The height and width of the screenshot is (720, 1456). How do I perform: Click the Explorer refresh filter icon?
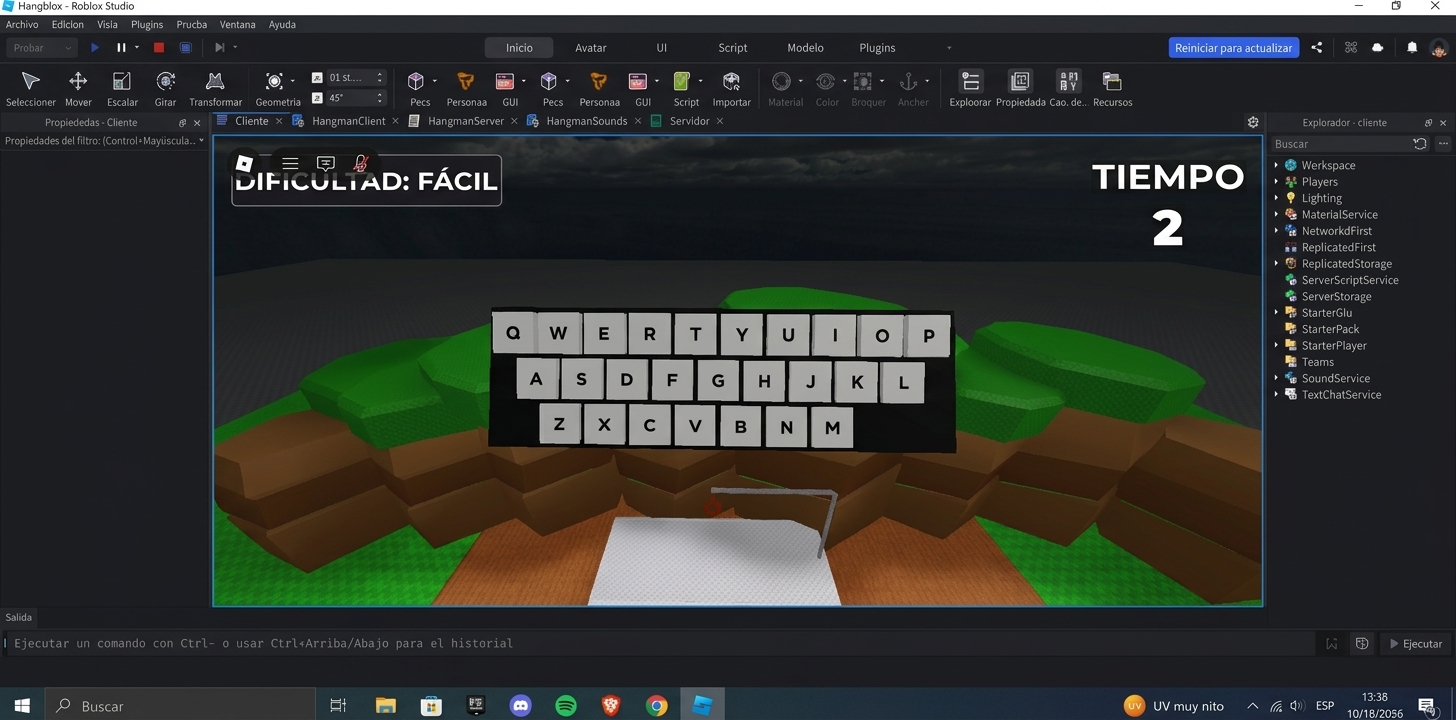pos(1420,144)
